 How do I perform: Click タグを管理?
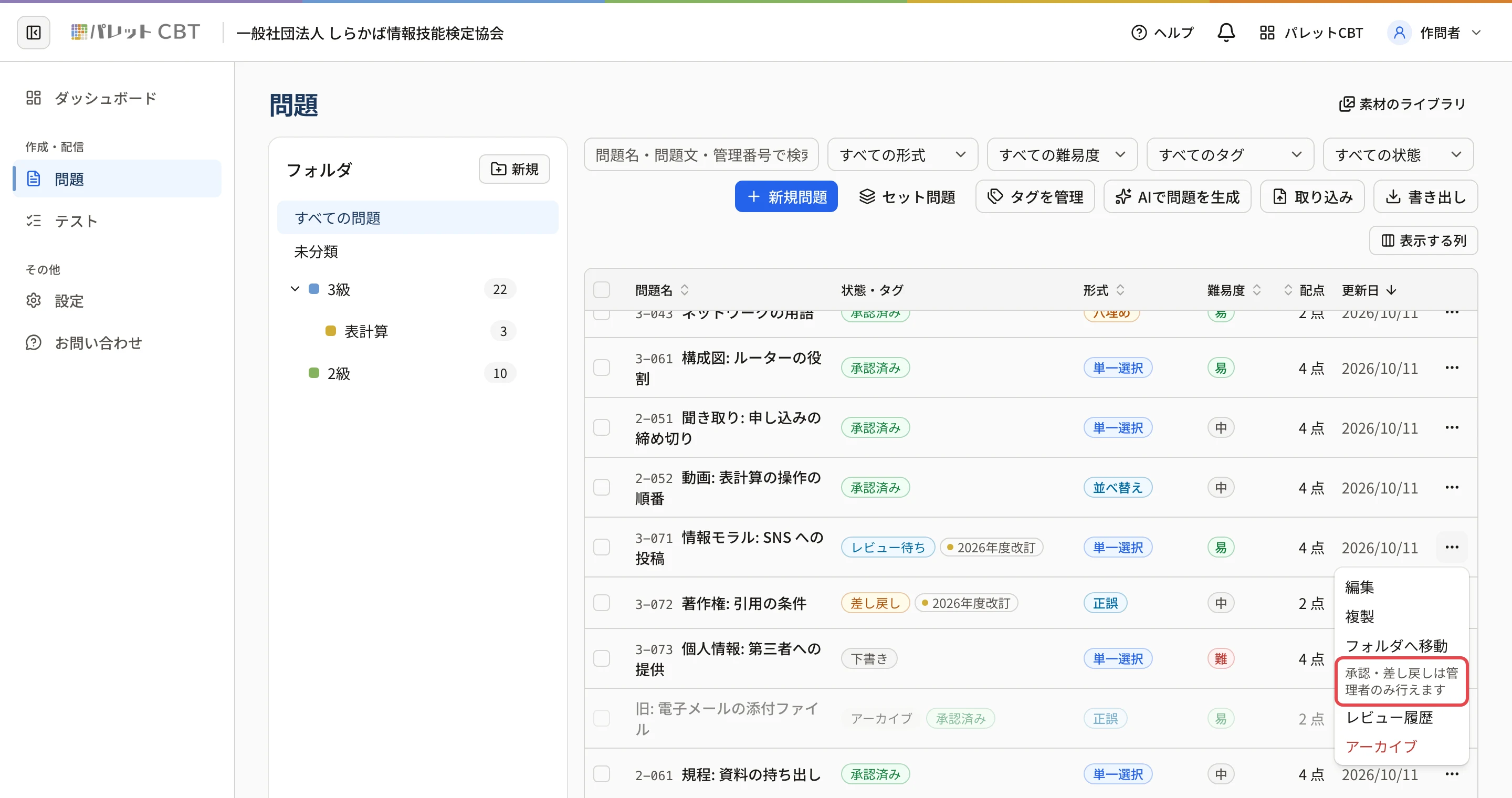pyautogui.click(x=1035, y=196)
